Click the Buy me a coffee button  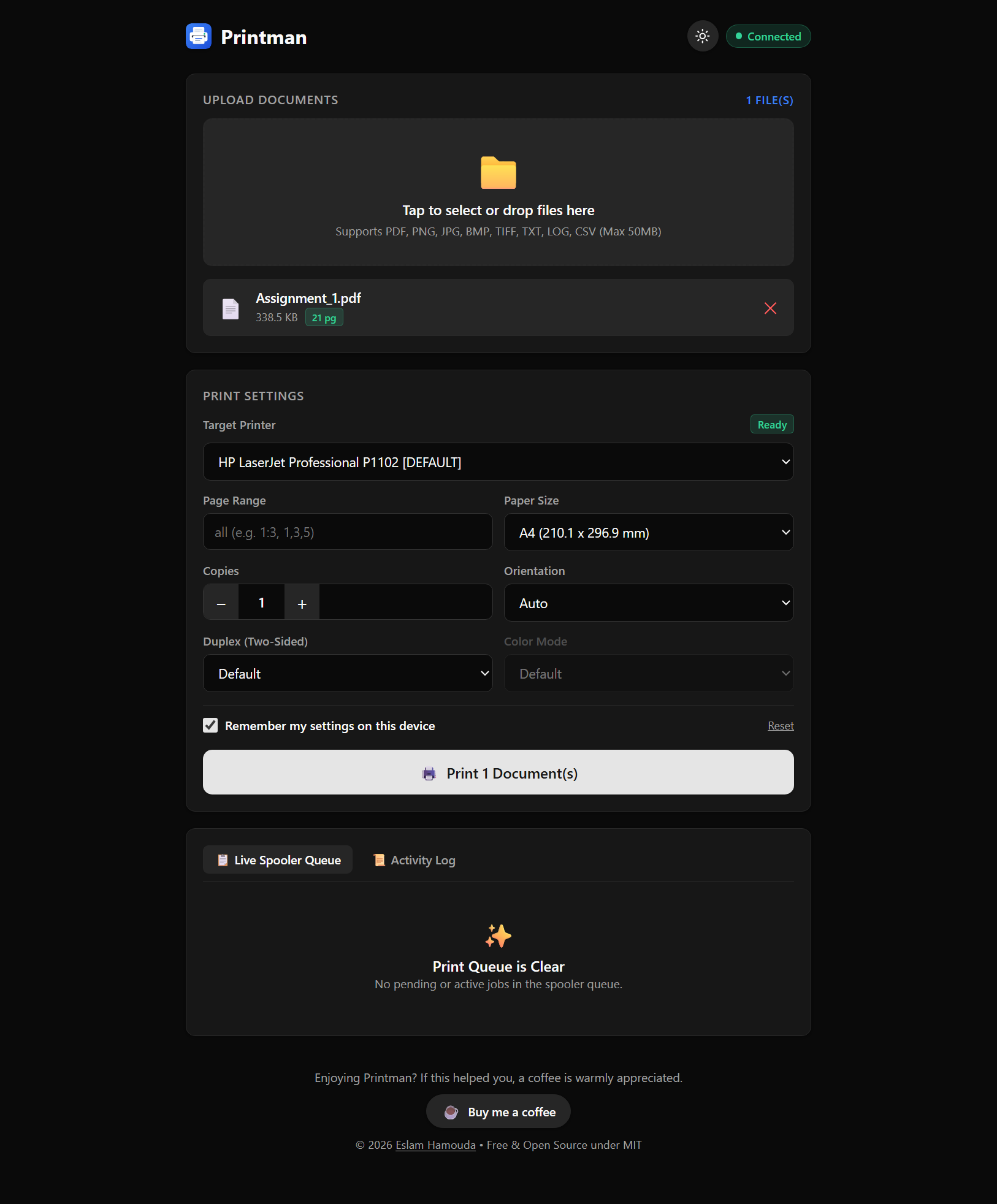498,1111
